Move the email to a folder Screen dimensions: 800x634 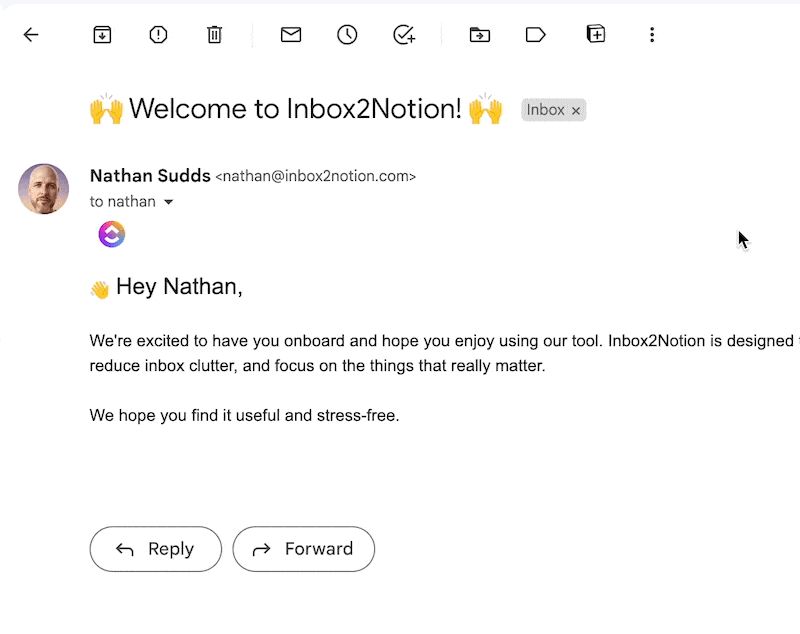[479, 34]
